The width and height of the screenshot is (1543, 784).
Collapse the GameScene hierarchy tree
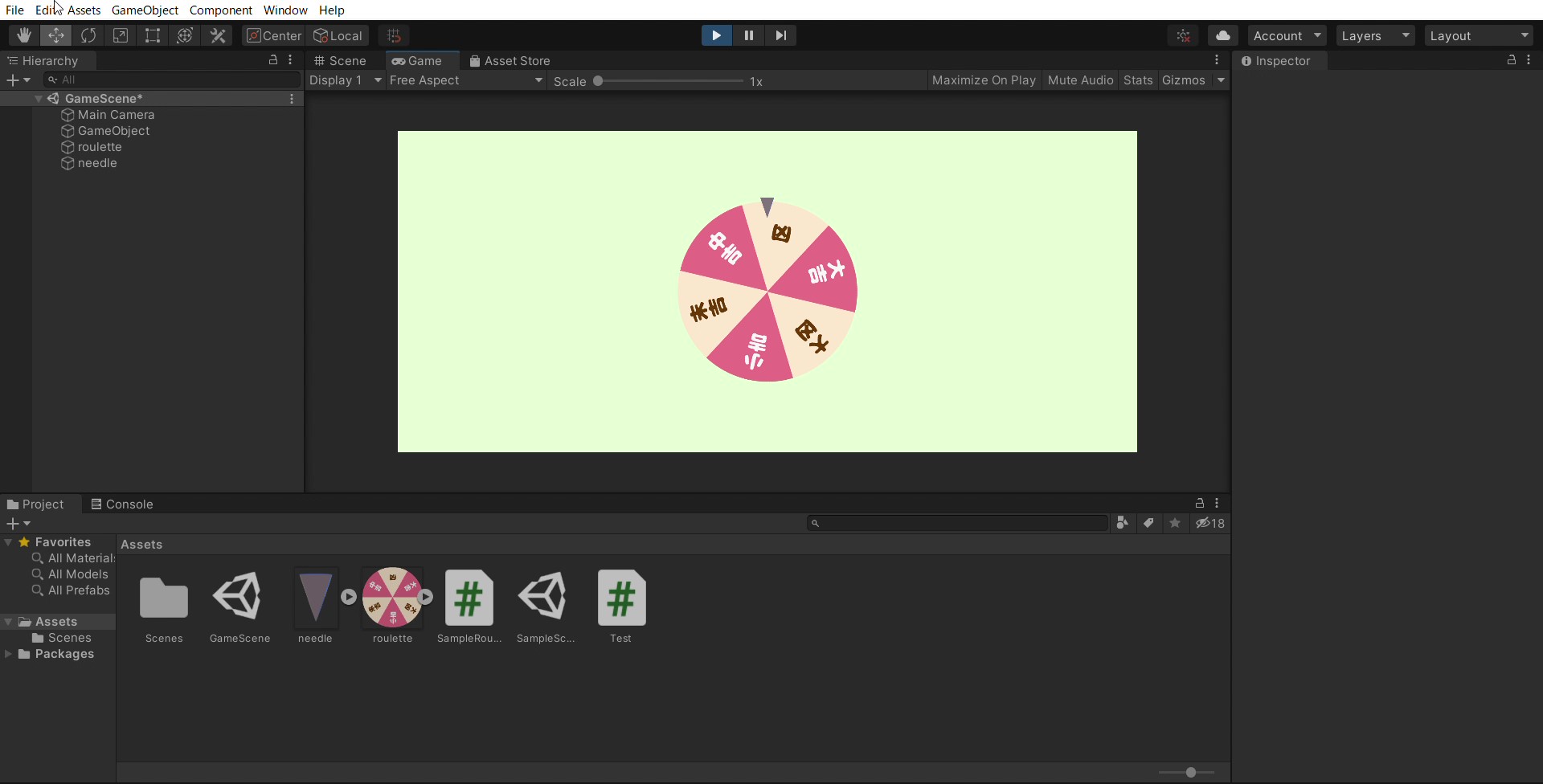(x=38, y=99)
